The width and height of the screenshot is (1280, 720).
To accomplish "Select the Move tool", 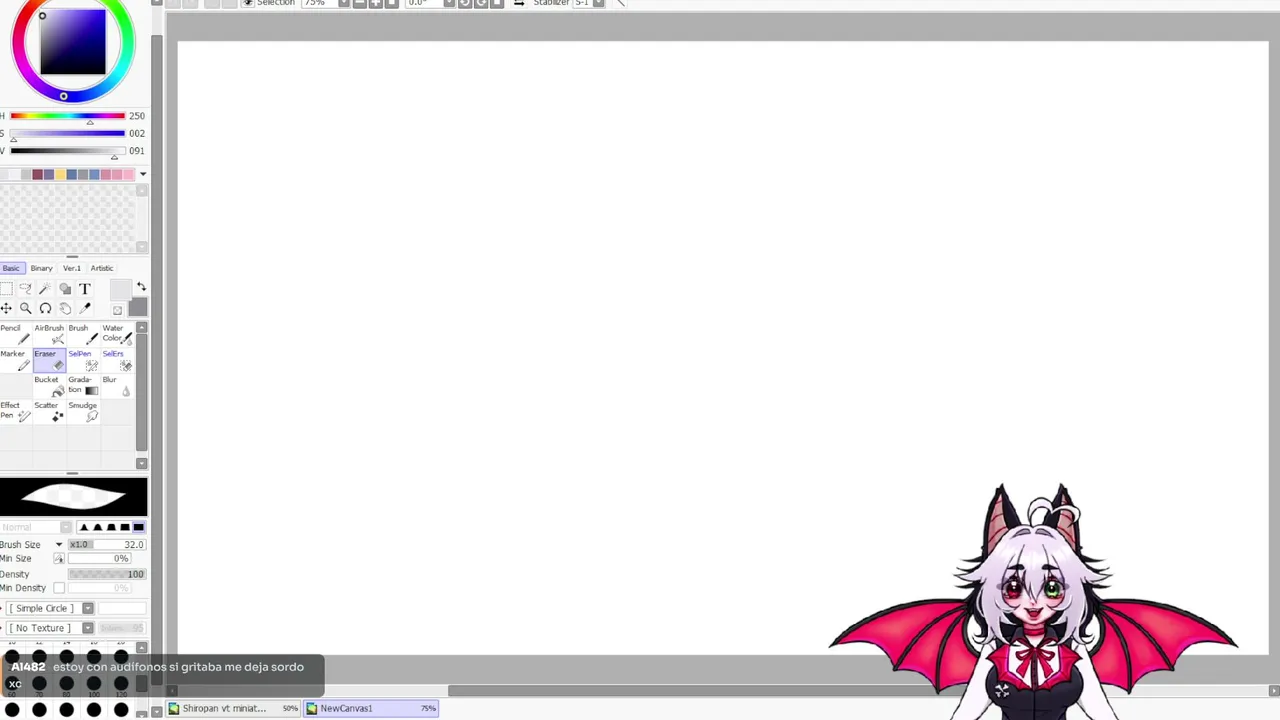I will pos(6,308).
